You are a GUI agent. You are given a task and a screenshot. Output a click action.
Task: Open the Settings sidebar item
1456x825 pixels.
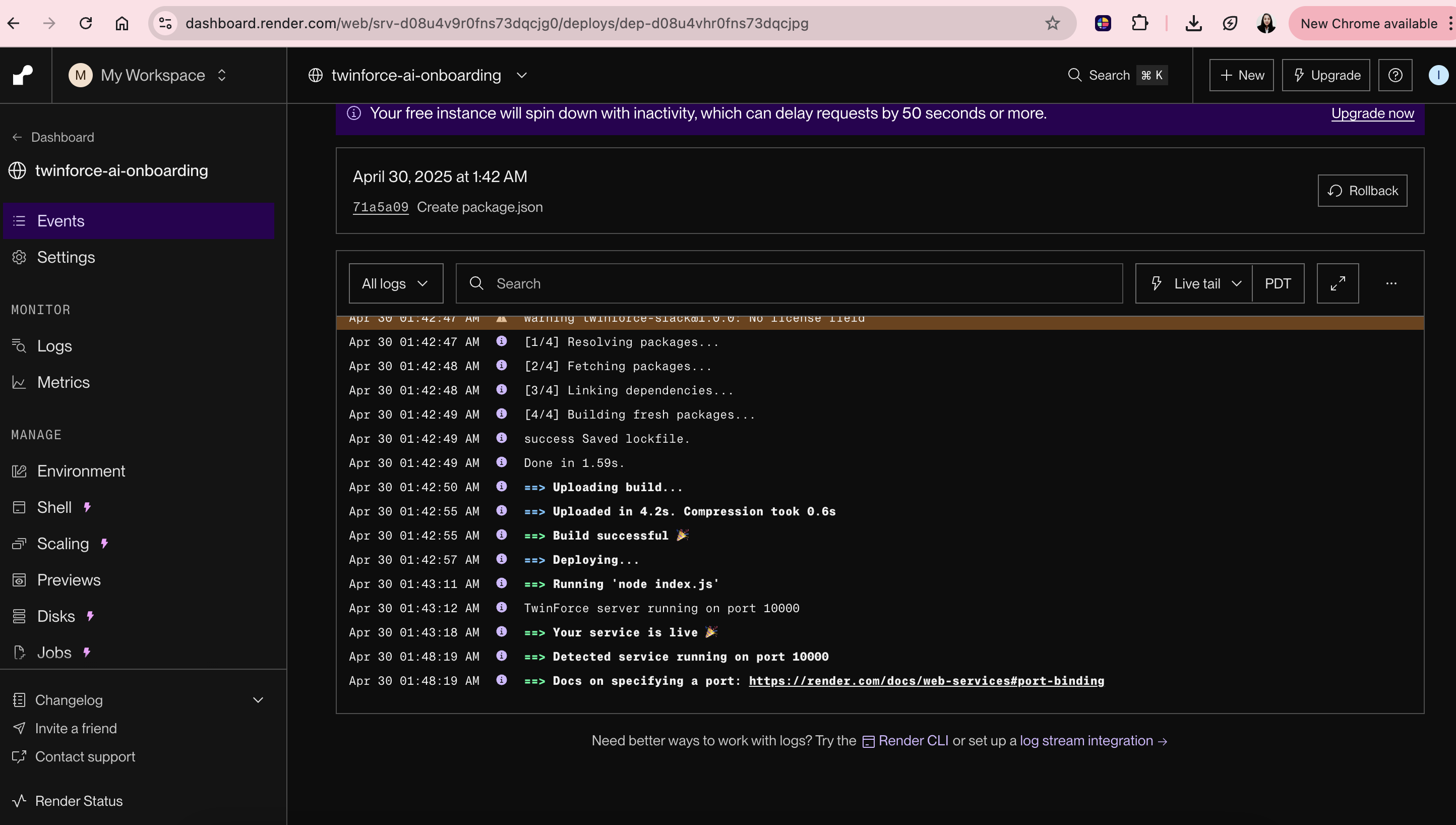point(66,257)
